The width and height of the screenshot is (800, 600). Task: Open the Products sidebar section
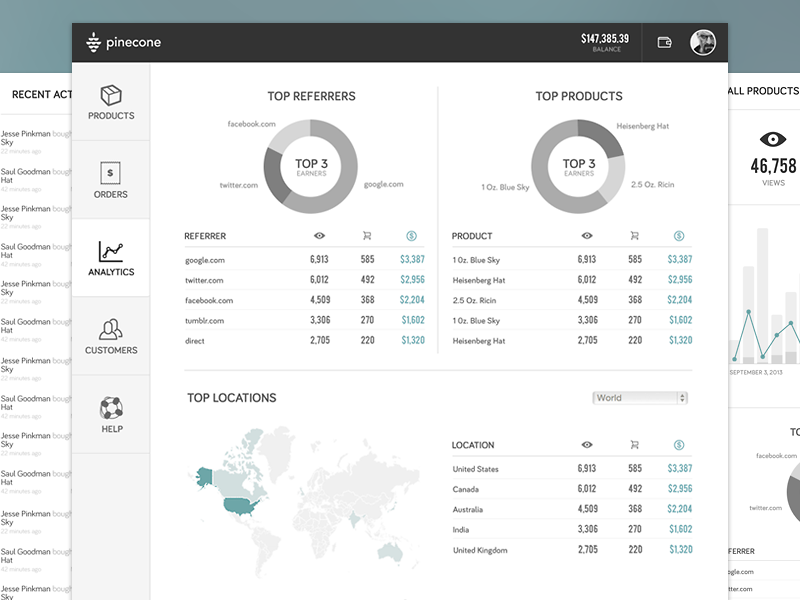[111, 102]
